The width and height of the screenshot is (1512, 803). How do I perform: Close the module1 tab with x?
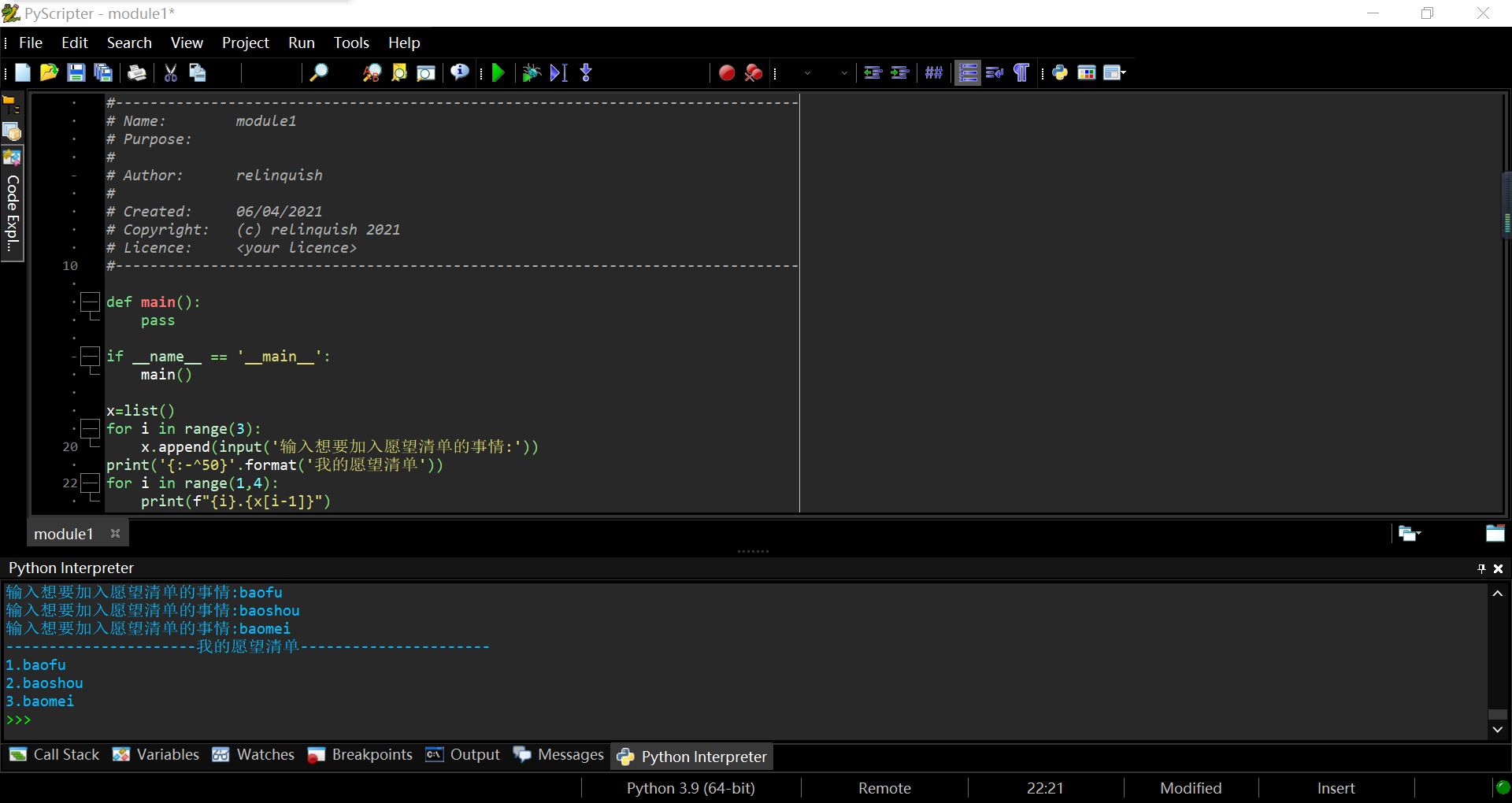click(x=116, y=533)
